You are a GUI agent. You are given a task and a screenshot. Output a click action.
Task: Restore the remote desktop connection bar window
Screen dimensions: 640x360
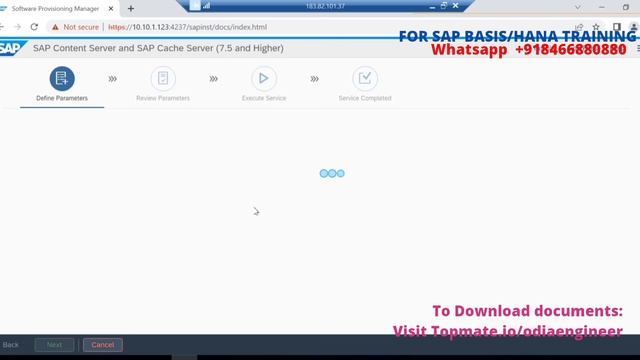[444, 6]
